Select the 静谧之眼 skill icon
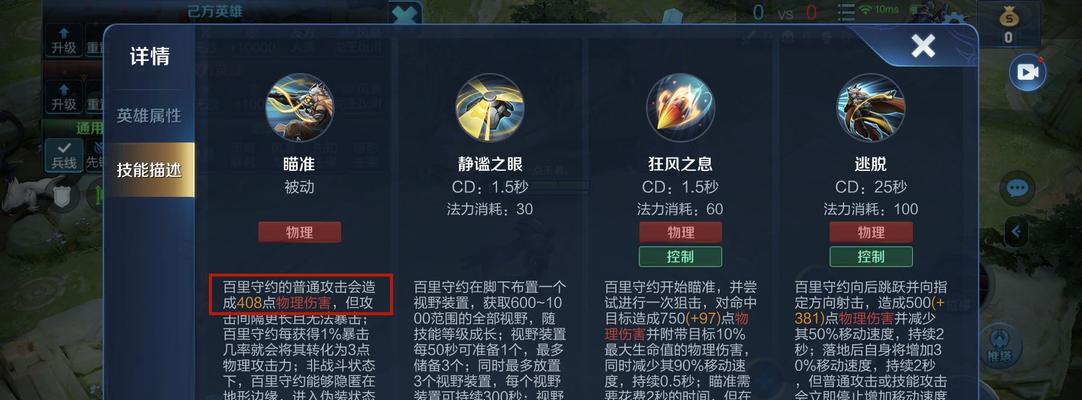 (x=490, y=108)
